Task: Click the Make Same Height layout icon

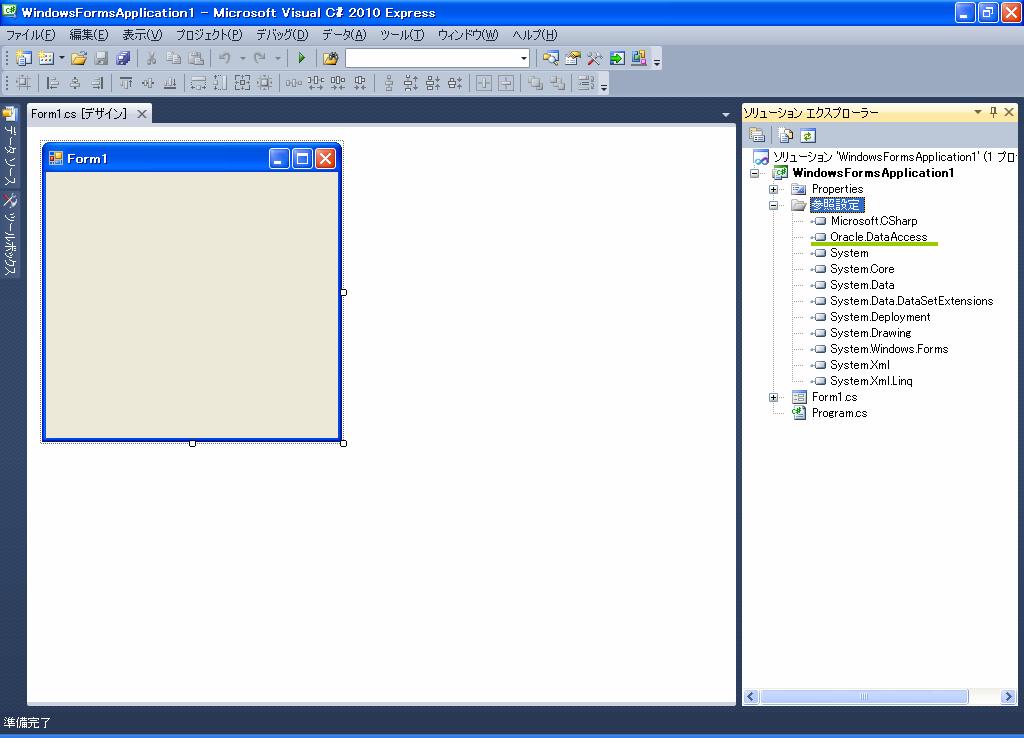Action: click(x=221, y=83)
